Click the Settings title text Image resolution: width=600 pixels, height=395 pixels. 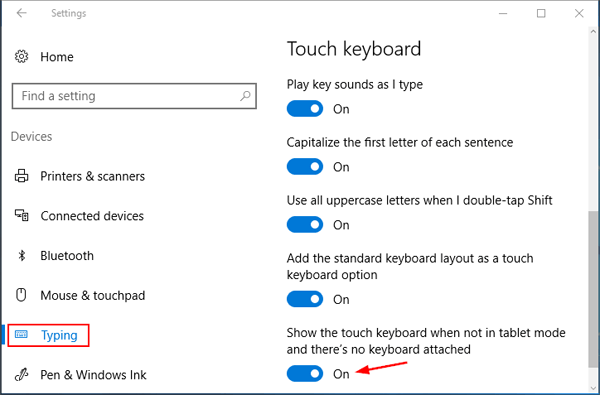(x=68, y=13)
